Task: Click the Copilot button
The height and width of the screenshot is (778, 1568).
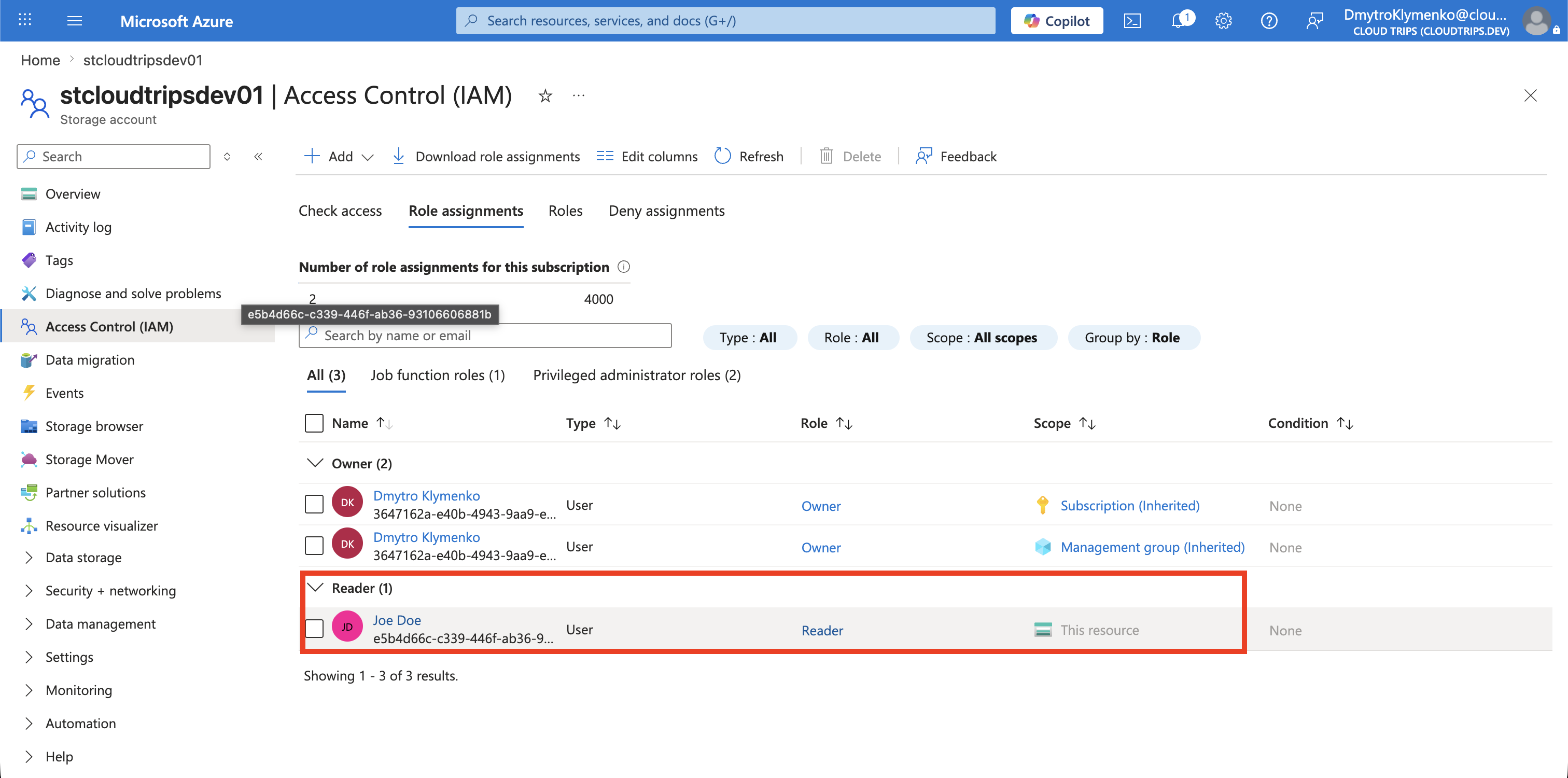Action: (1057, 21)
